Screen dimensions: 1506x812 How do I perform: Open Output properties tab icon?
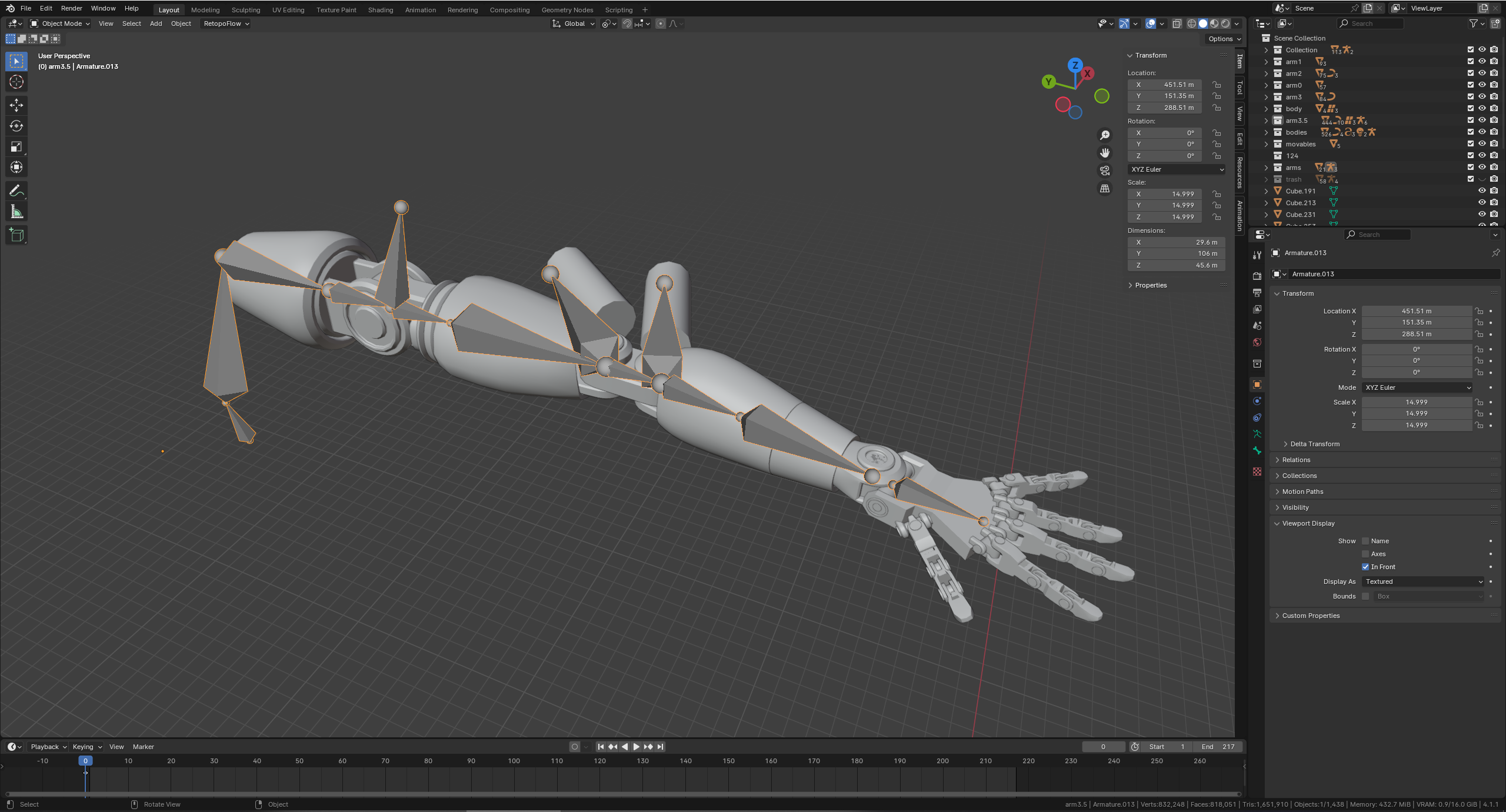1257,292
